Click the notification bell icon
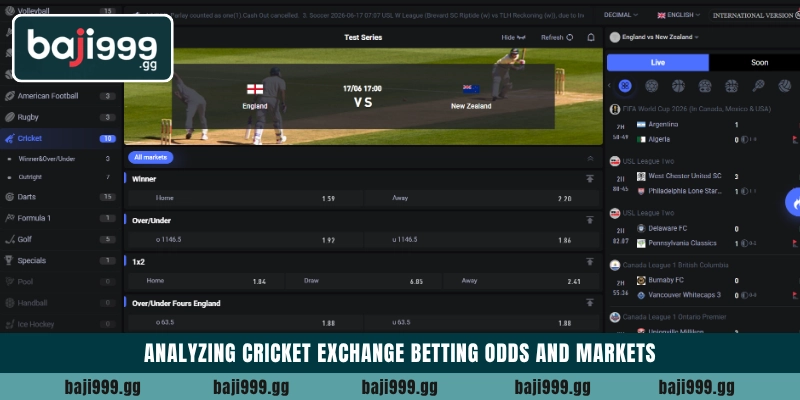This screenshot has height=400, width=800. tap(591, 37)
